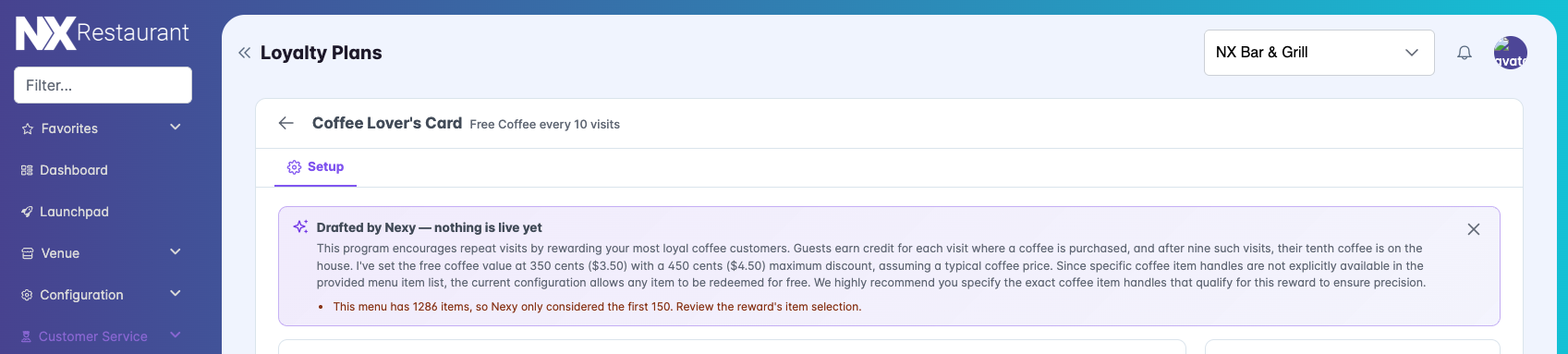1568x354 pixels.
Task: Click the Favorites star icon
Action: click(x=28, y=128)
